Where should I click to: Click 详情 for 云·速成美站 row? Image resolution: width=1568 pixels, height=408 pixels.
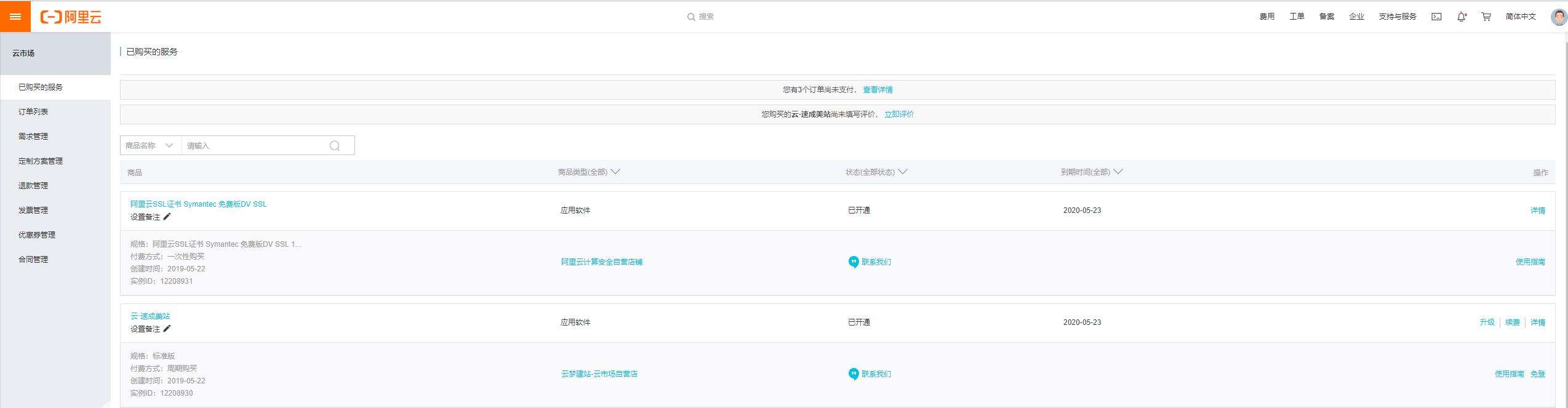(x=1538, y=322)
